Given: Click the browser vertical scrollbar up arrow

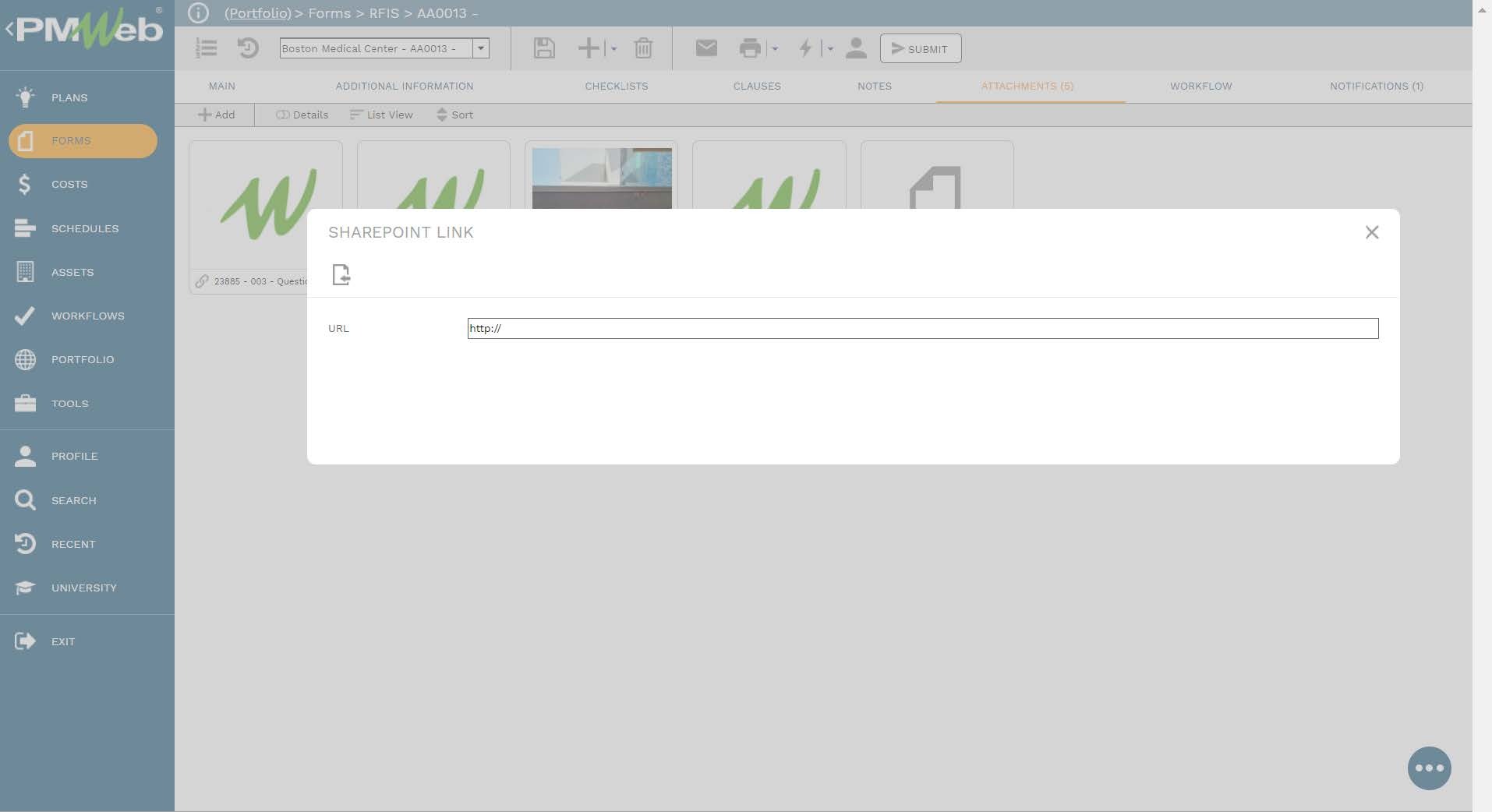Looking at the screenshot, I should tap(1482, 9).
